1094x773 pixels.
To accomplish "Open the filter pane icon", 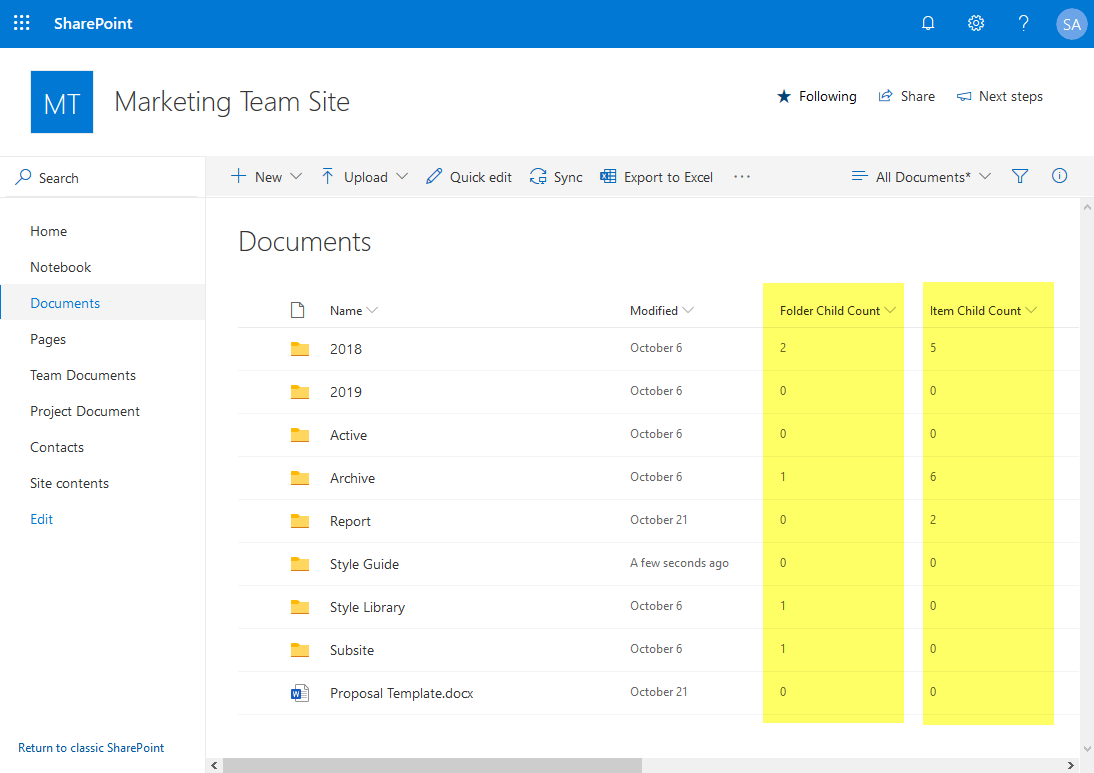I will pos(1020,176).
